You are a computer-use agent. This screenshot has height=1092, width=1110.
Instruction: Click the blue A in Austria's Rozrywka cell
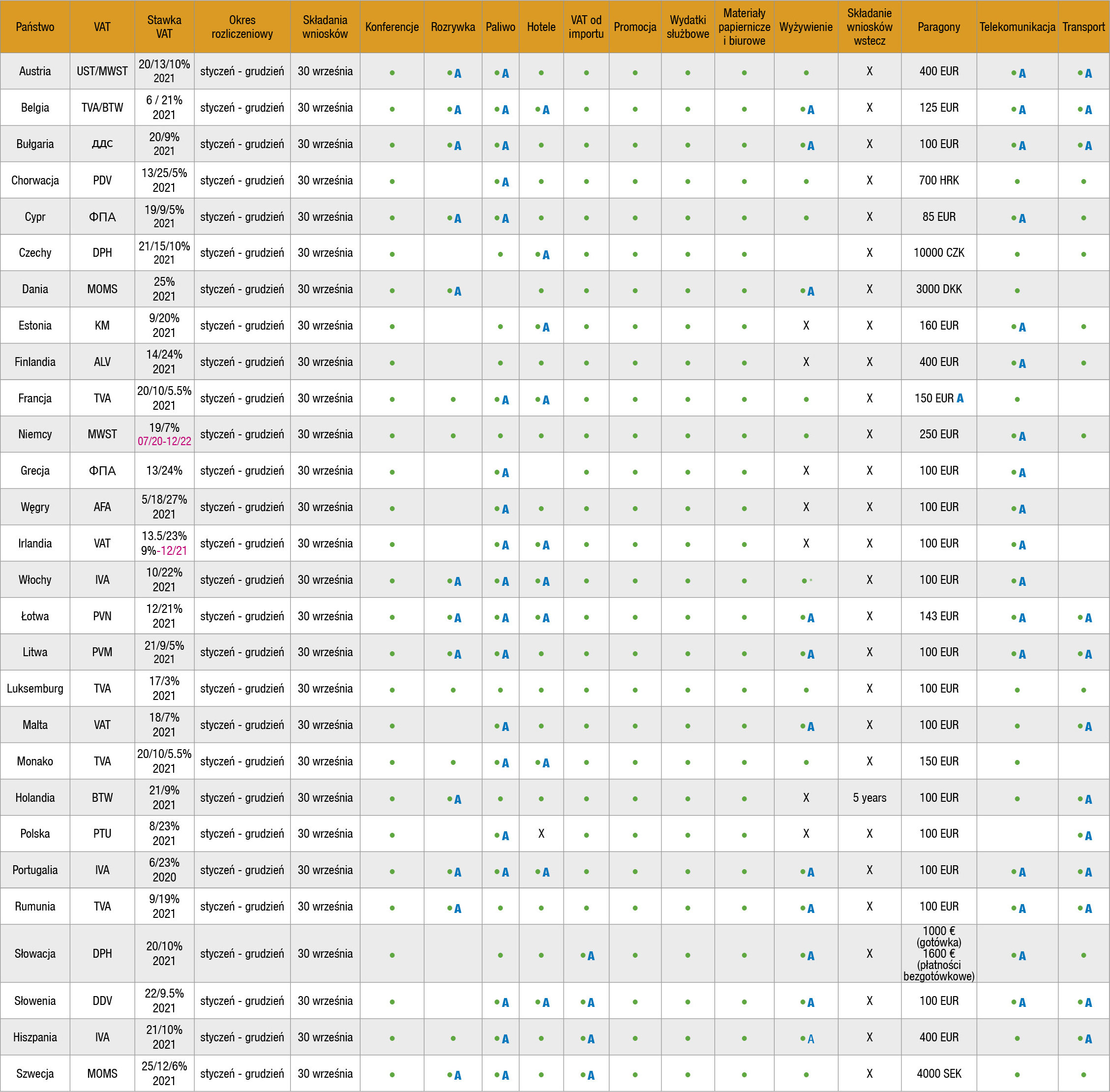point(457,73)
